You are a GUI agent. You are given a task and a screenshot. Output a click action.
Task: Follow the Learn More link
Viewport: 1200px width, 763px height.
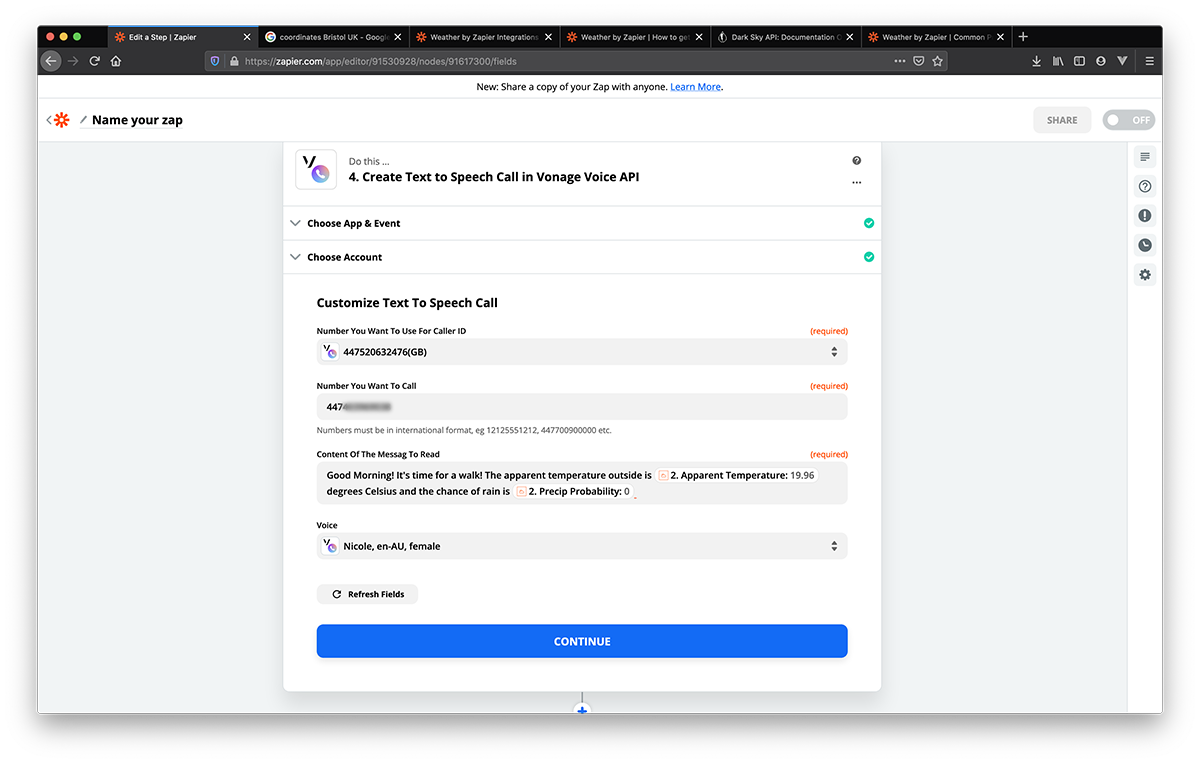point(695,87)
